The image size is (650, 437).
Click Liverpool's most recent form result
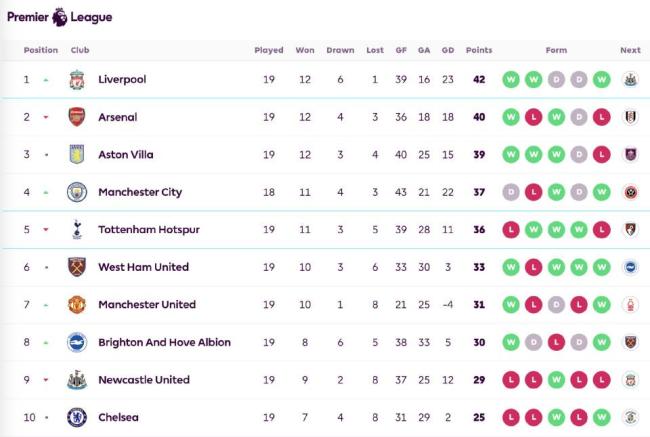pos(601,79)
